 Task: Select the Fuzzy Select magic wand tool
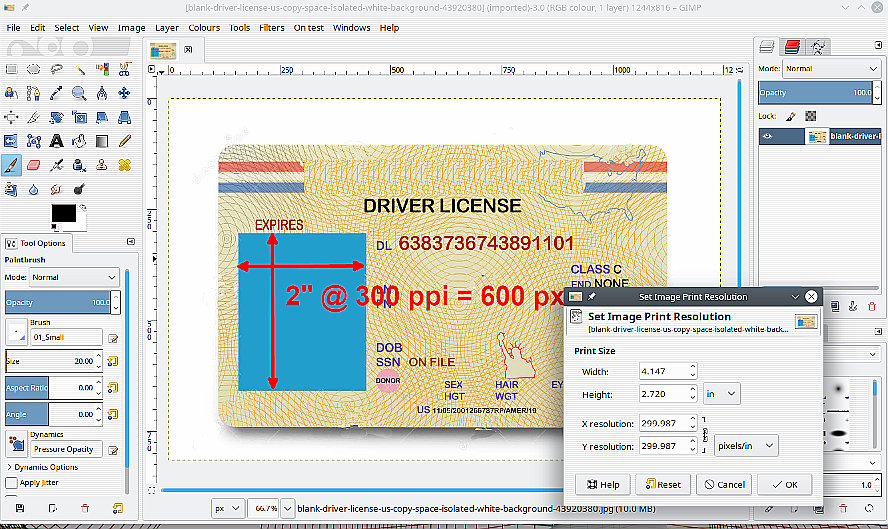pyautogui.click(x=80, y=69)
